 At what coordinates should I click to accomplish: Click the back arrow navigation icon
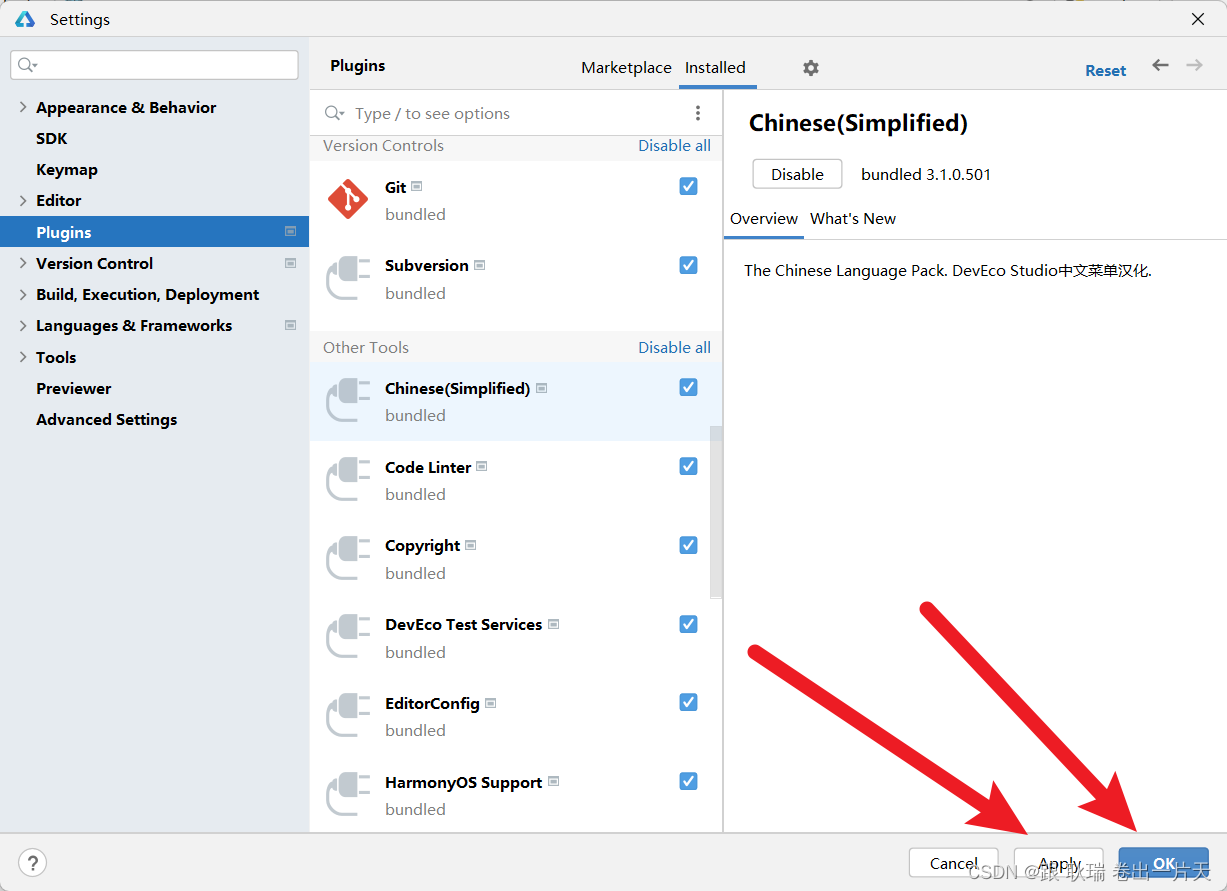[1160, 65]
